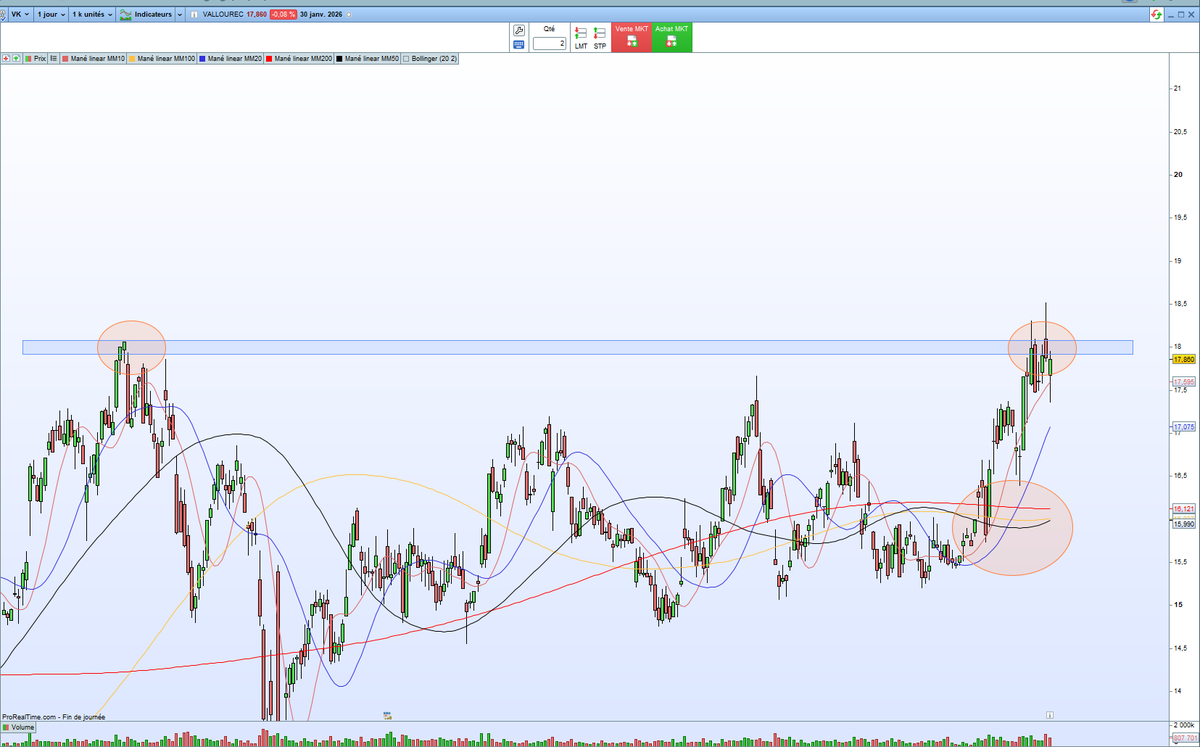Click the link icon left of VK
Viewport: 1200px width, 747px height.
3,15
